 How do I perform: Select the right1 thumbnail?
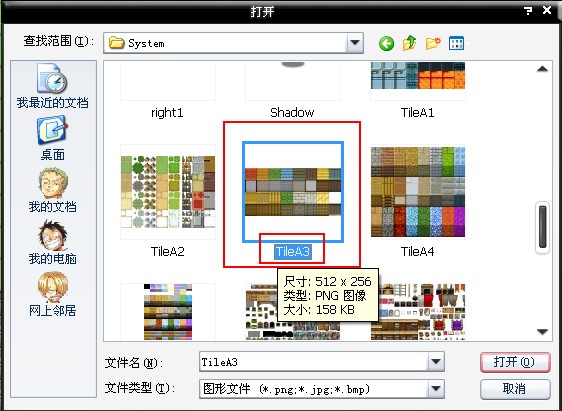168,81
